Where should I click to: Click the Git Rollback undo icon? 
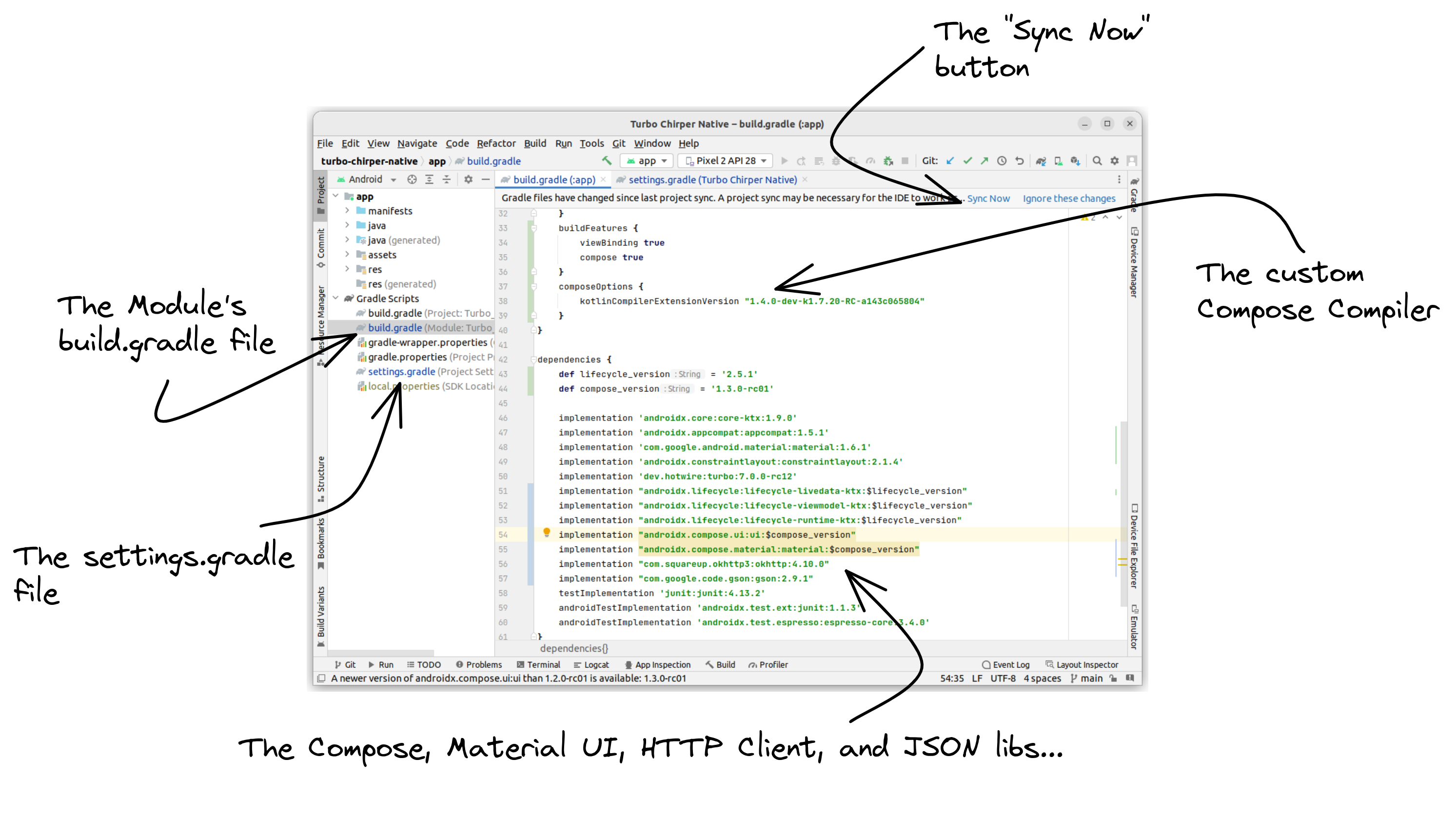(x=1019, y=160)
